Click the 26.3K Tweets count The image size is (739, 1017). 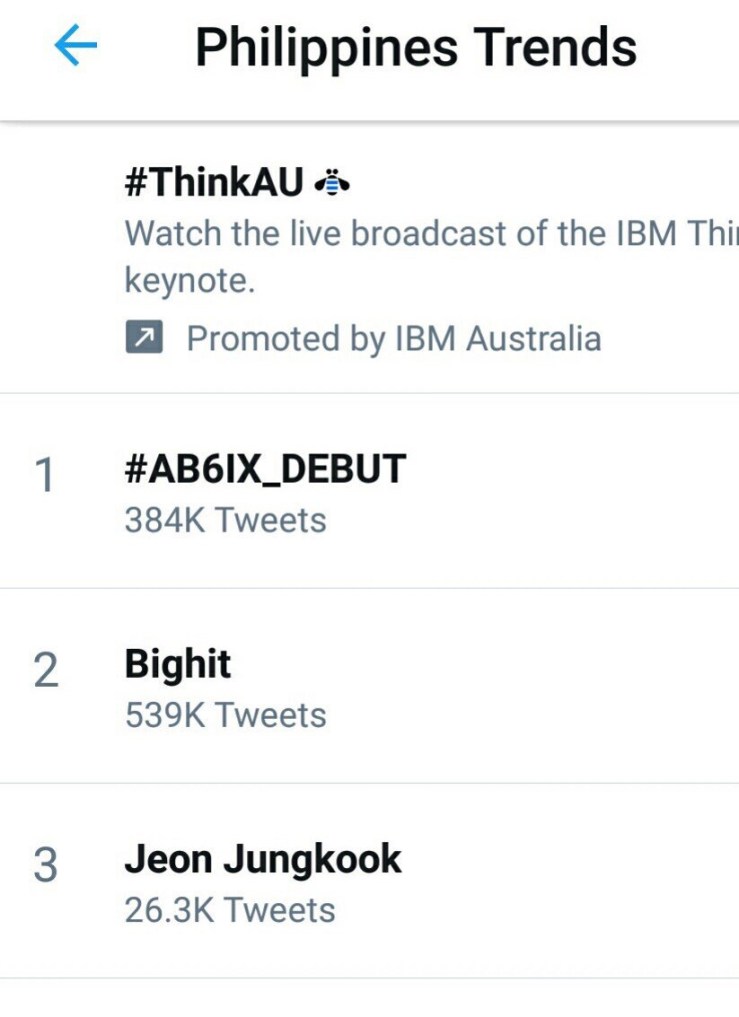click(229, 910)
